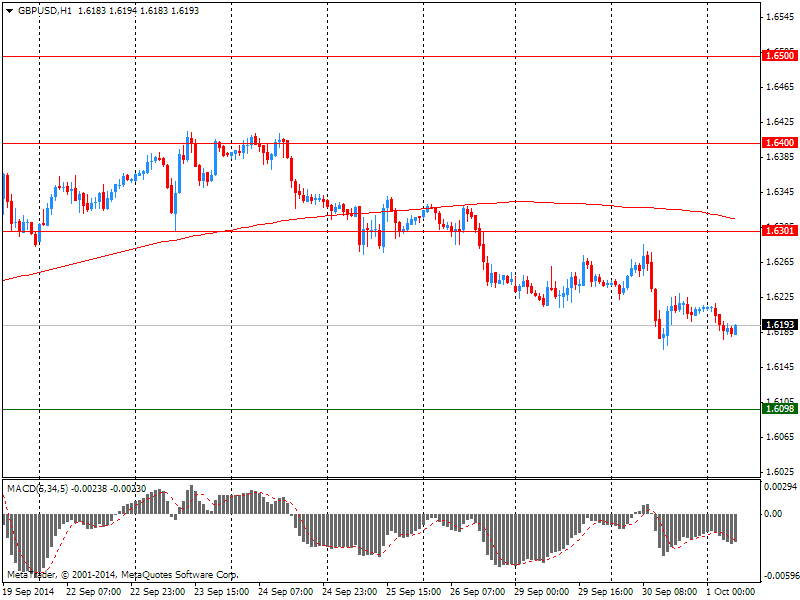Screen dimensions: 800x600
Task: Click the -0.00596 MACD scale value
Action: 780,577
